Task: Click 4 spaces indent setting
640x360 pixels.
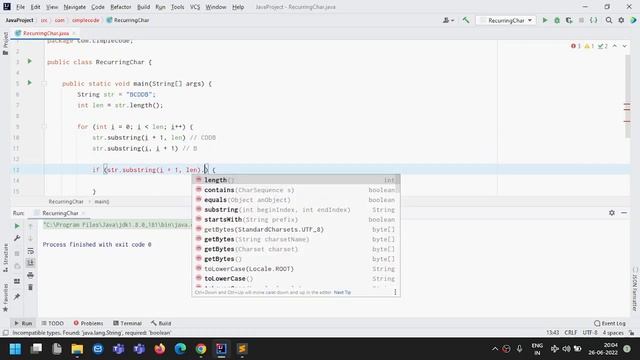Action: pos(613,333)
